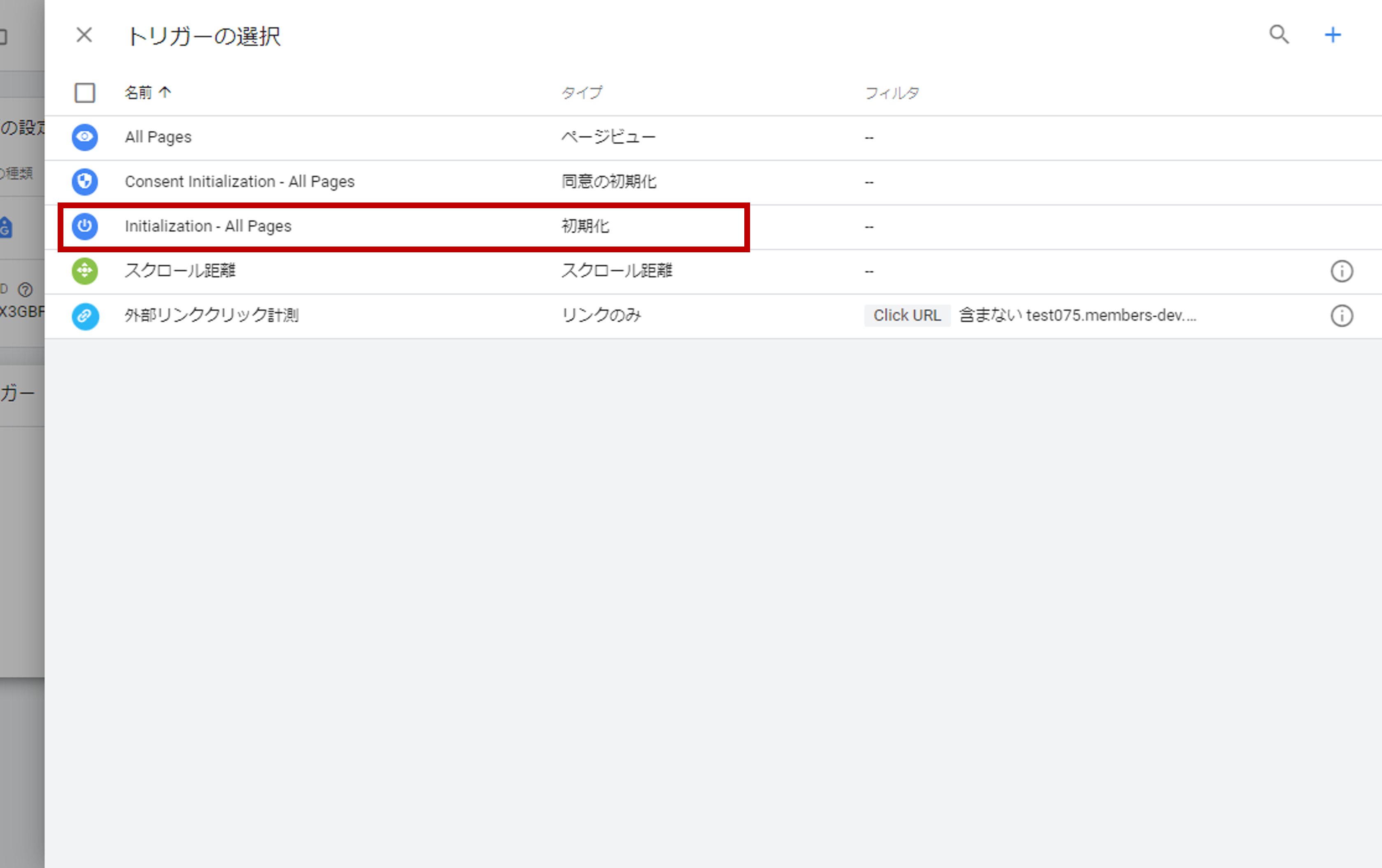Close the trigger selection panel
Screen dimensions: 1382x868
coord(84,35)
